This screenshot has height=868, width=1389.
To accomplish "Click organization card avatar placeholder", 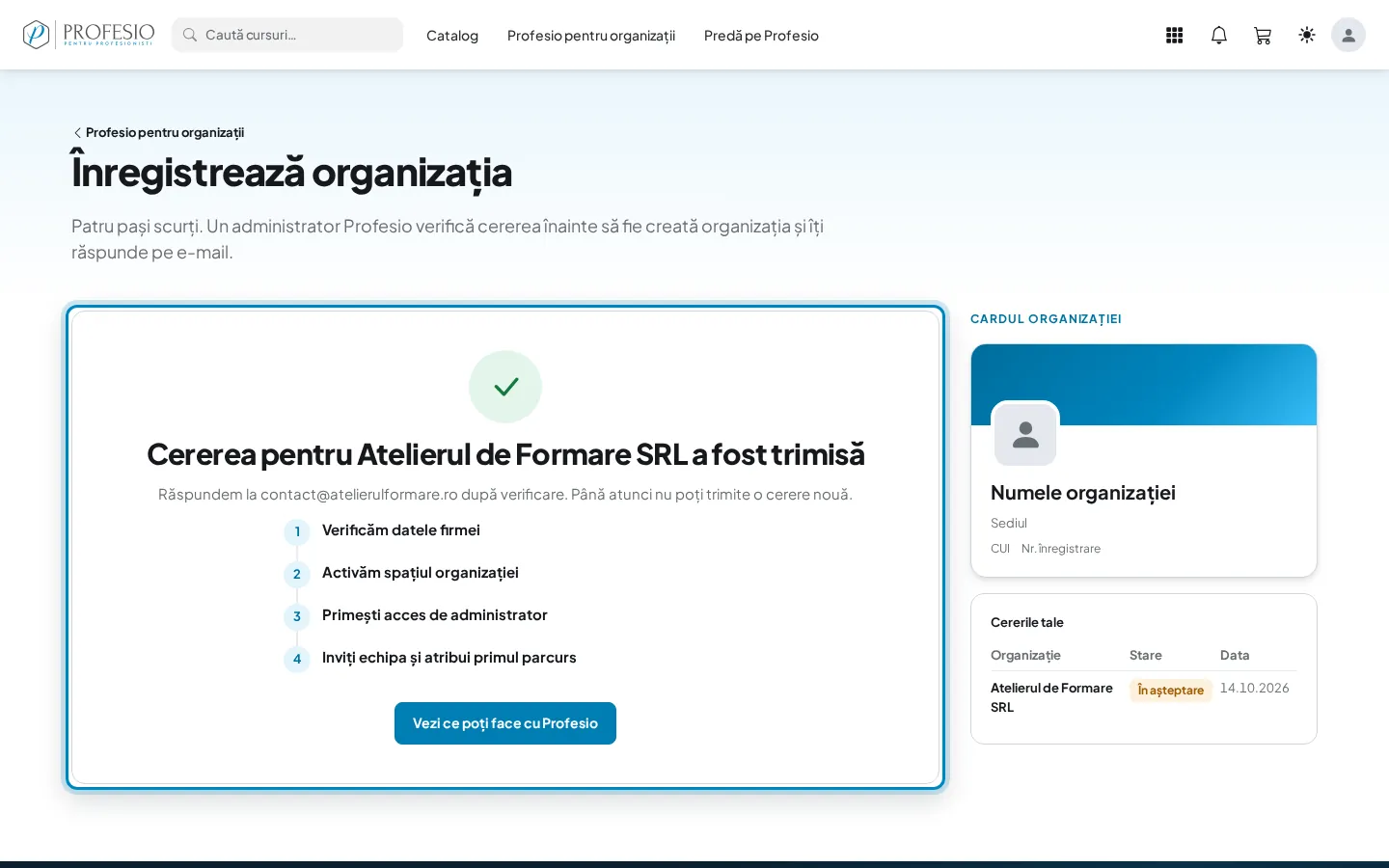I will point(1025,435).
